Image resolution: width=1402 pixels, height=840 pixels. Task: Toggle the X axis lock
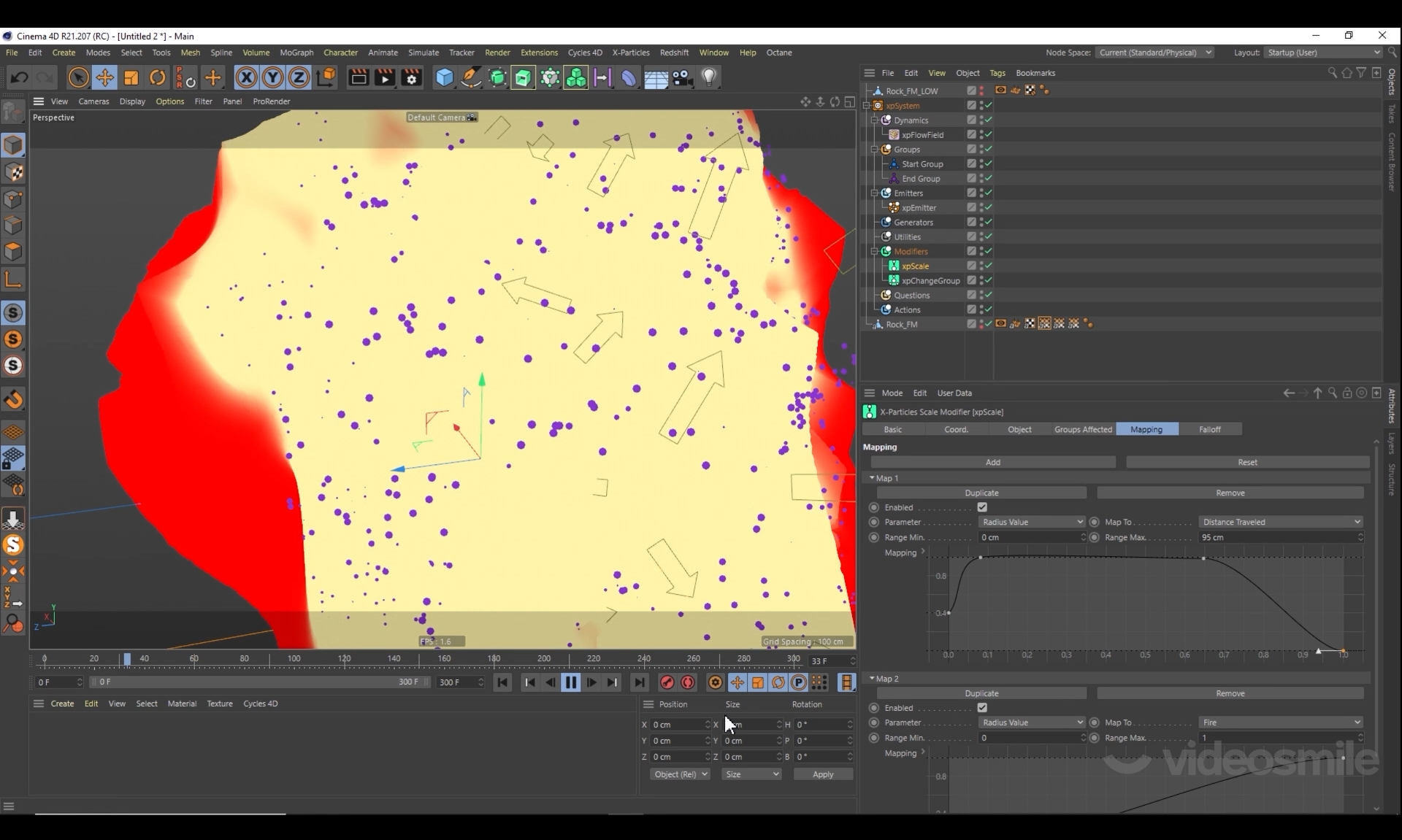(x=246, y=77)
